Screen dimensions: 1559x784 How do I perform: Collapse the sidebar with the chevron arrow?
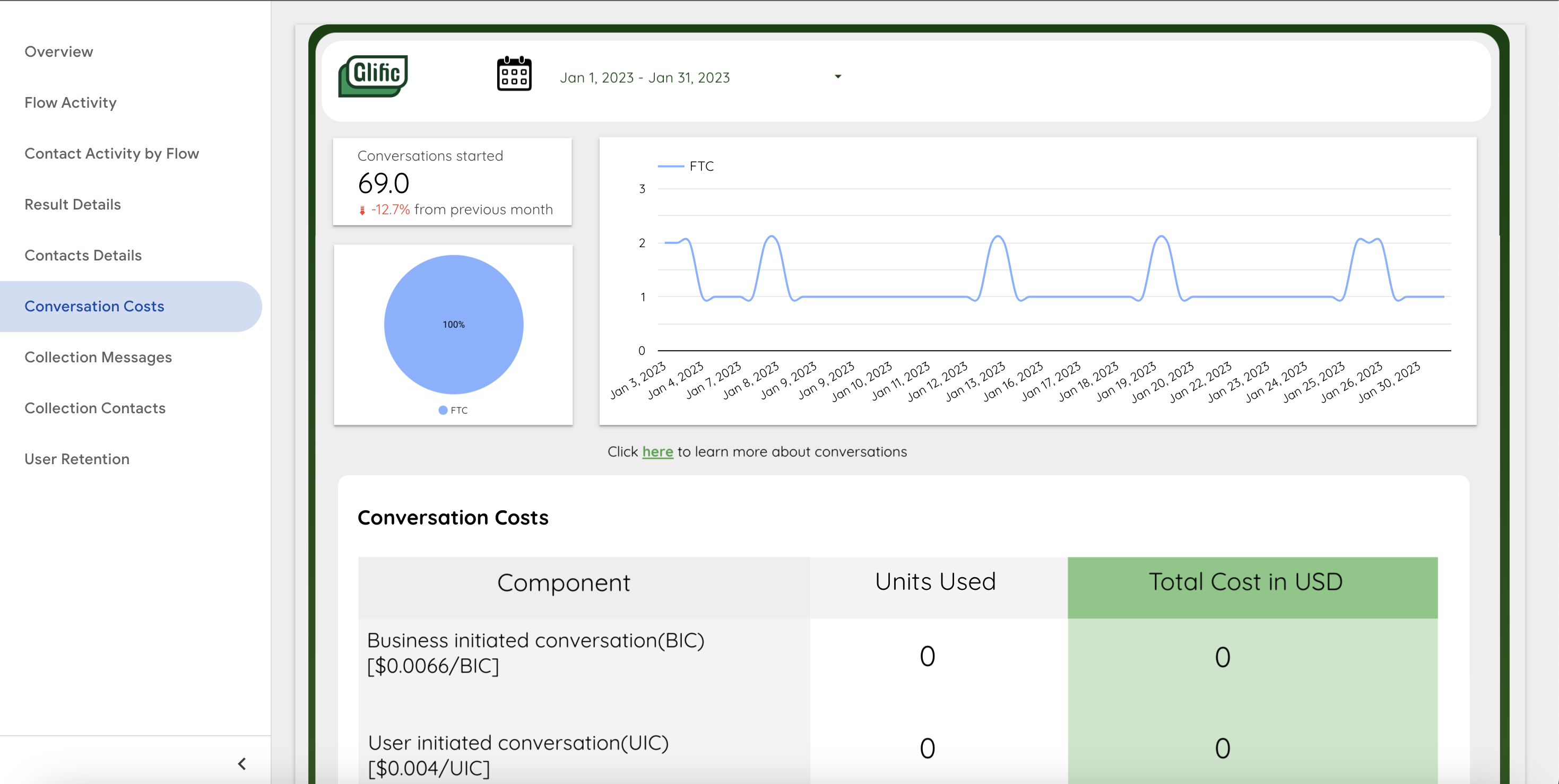(242, 763)
